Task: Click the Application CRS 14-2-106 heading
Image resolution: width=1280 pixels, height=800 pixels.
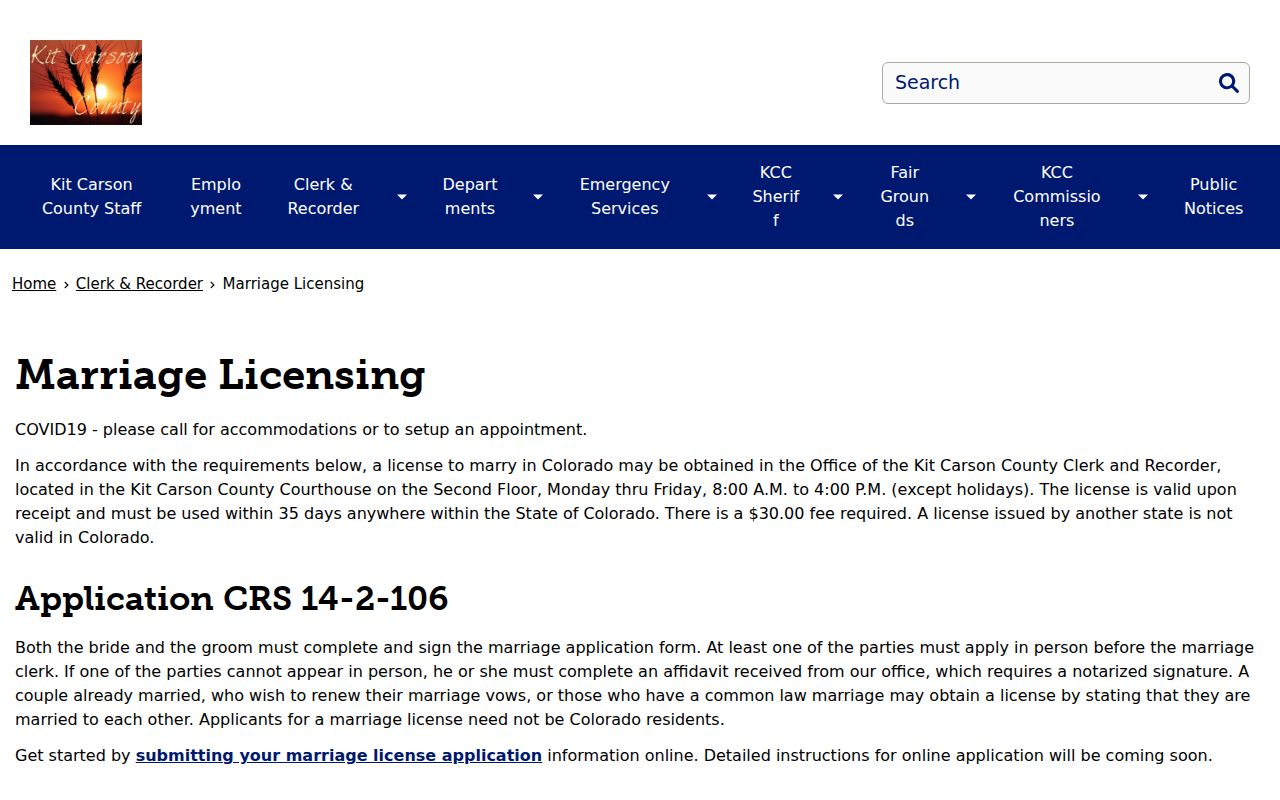Action: click(x=232, y=598)
